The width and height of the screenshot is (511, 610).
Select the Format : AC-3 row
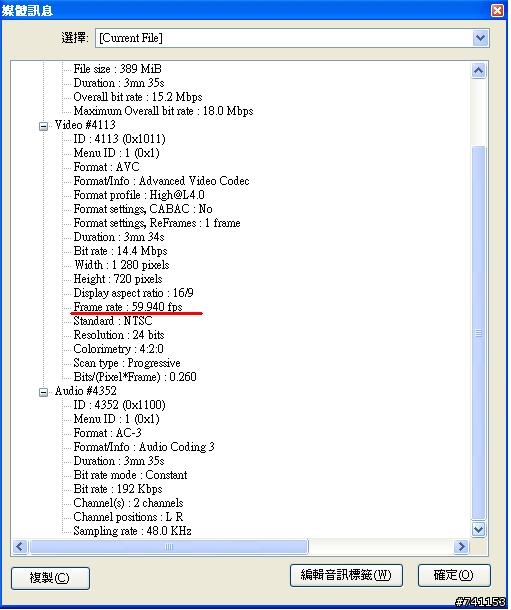107,433
